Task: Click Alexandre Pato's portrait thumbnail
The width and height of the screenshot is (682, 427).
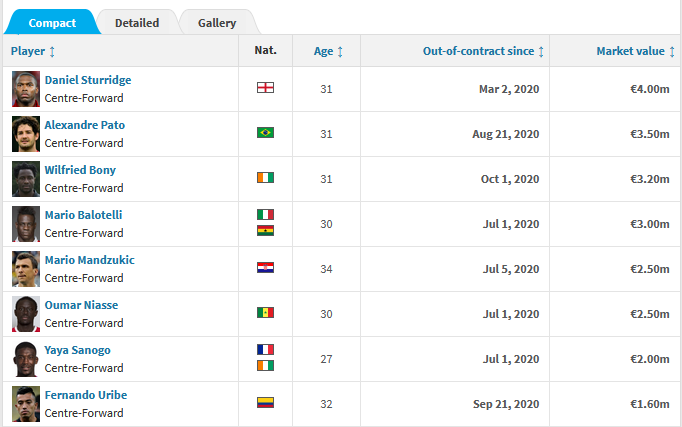Action: [x=26, y=134]
